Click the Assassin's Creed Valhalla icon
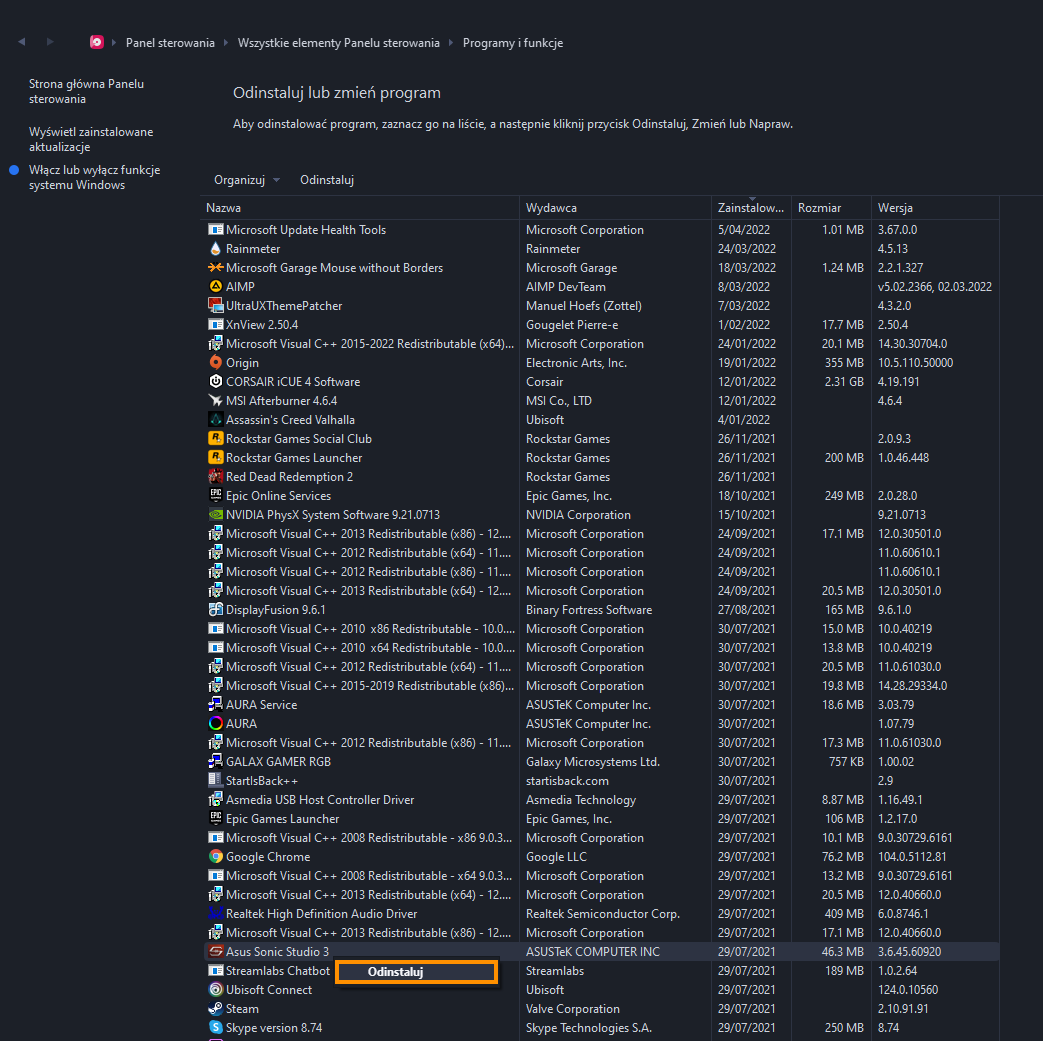This screenshot has height=1041, width=1043. pos(215,420)
